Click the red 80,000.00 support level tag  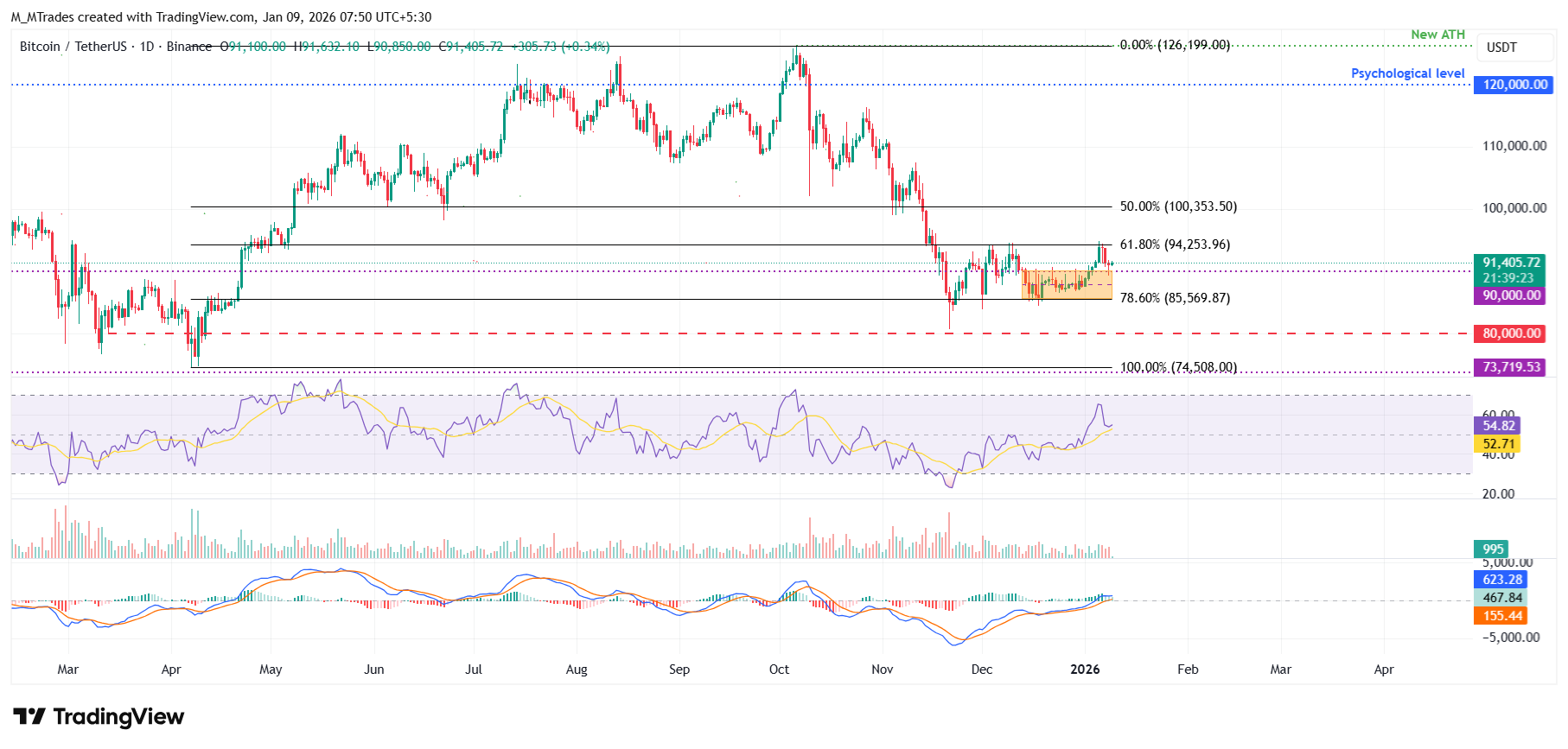[1511, 333]
